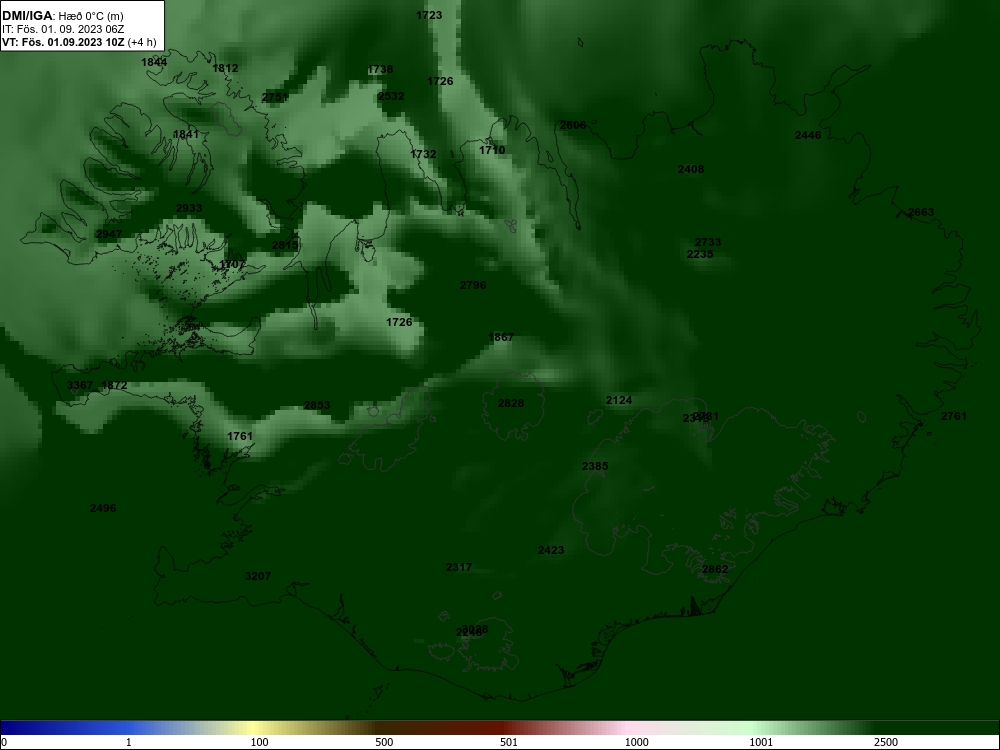Select the 3367 label on Snæfellsnes
Image resolution: width=1000 pixels, height=750 pixels.
click(x=80, y=385)
